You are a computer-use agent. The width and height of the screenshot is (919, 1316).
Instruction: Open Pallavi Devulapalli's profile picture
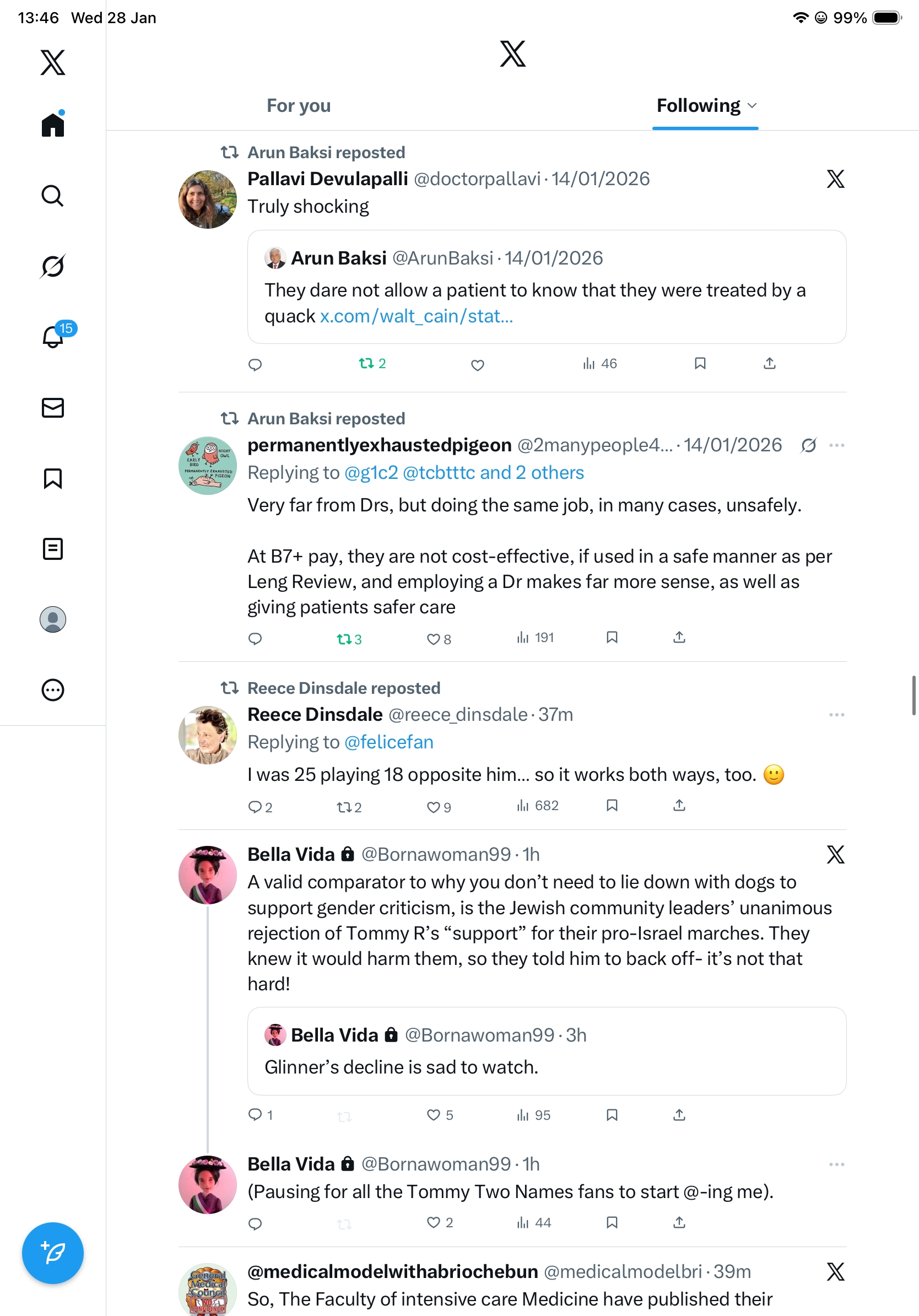click(207, 199)
